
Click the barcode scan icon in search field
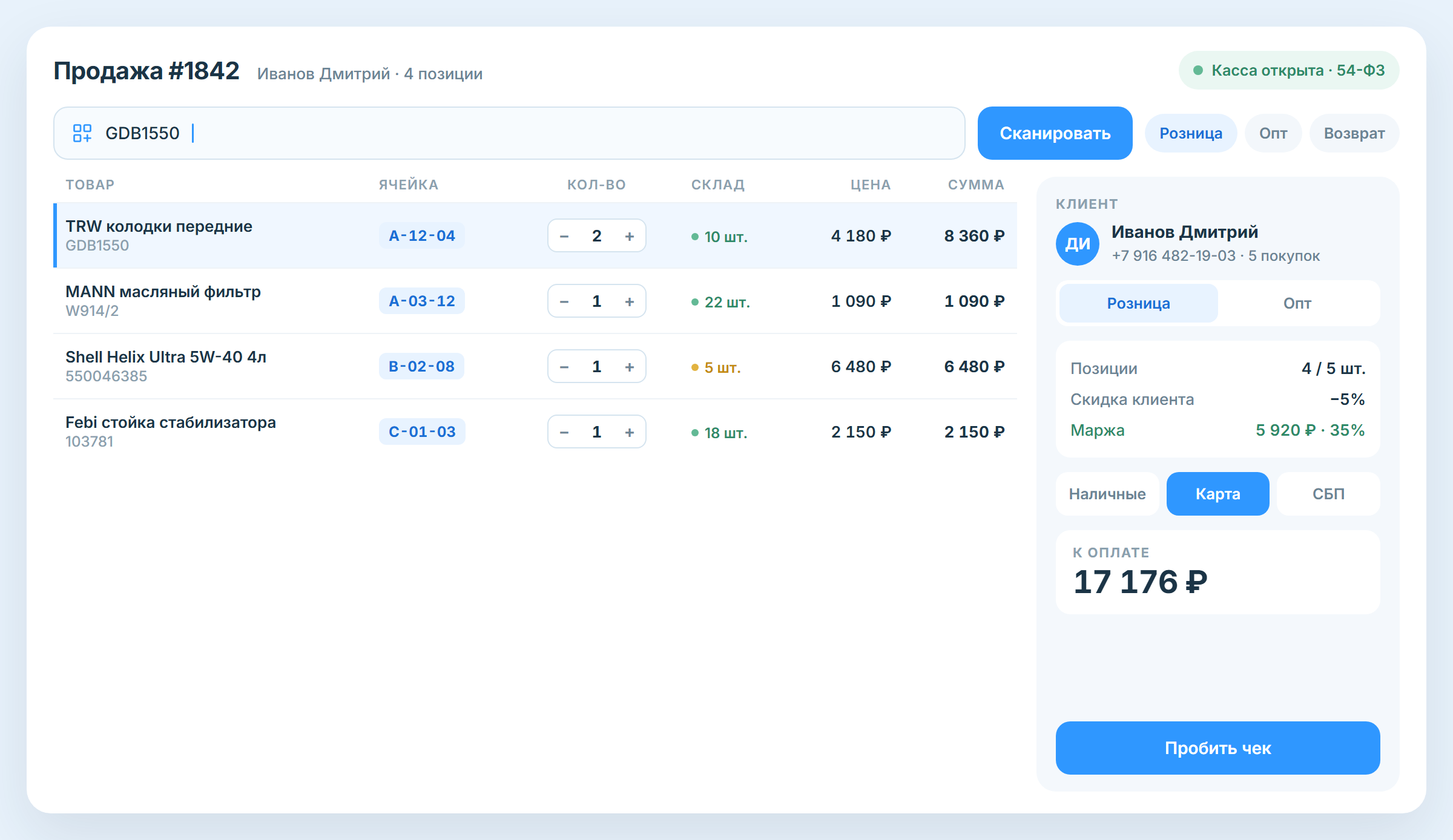point(82,133)
